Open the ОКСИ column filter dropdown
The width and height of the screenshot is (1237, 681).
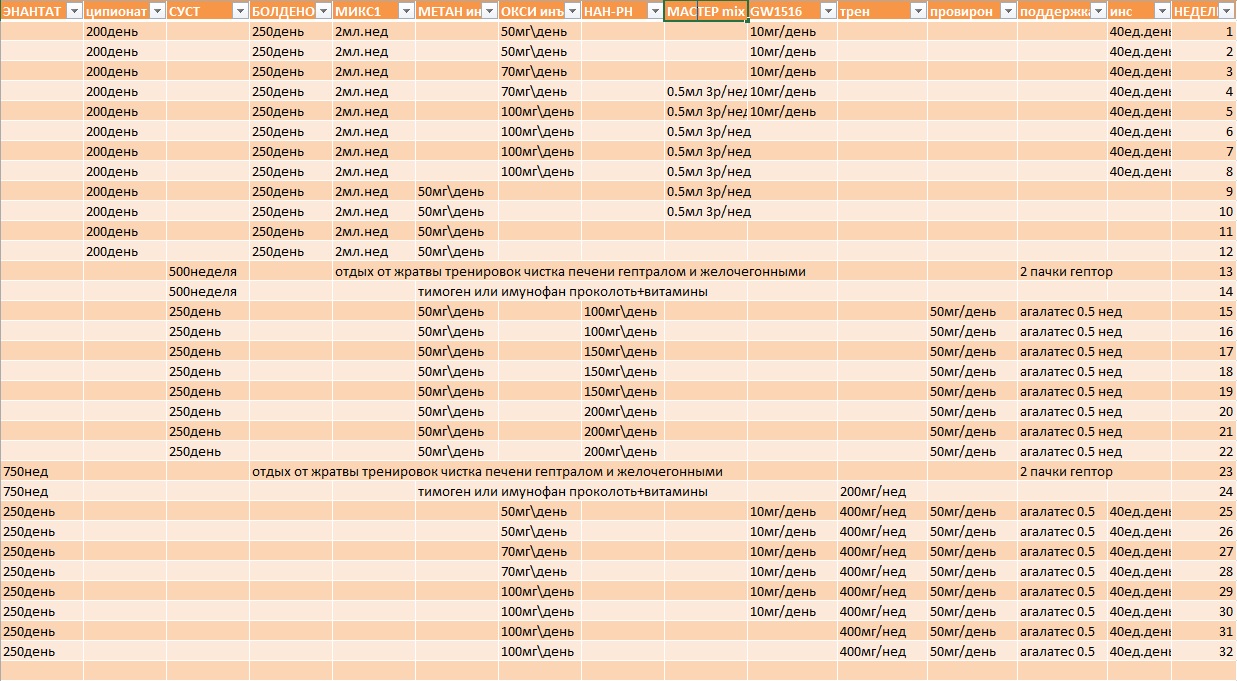572,11
